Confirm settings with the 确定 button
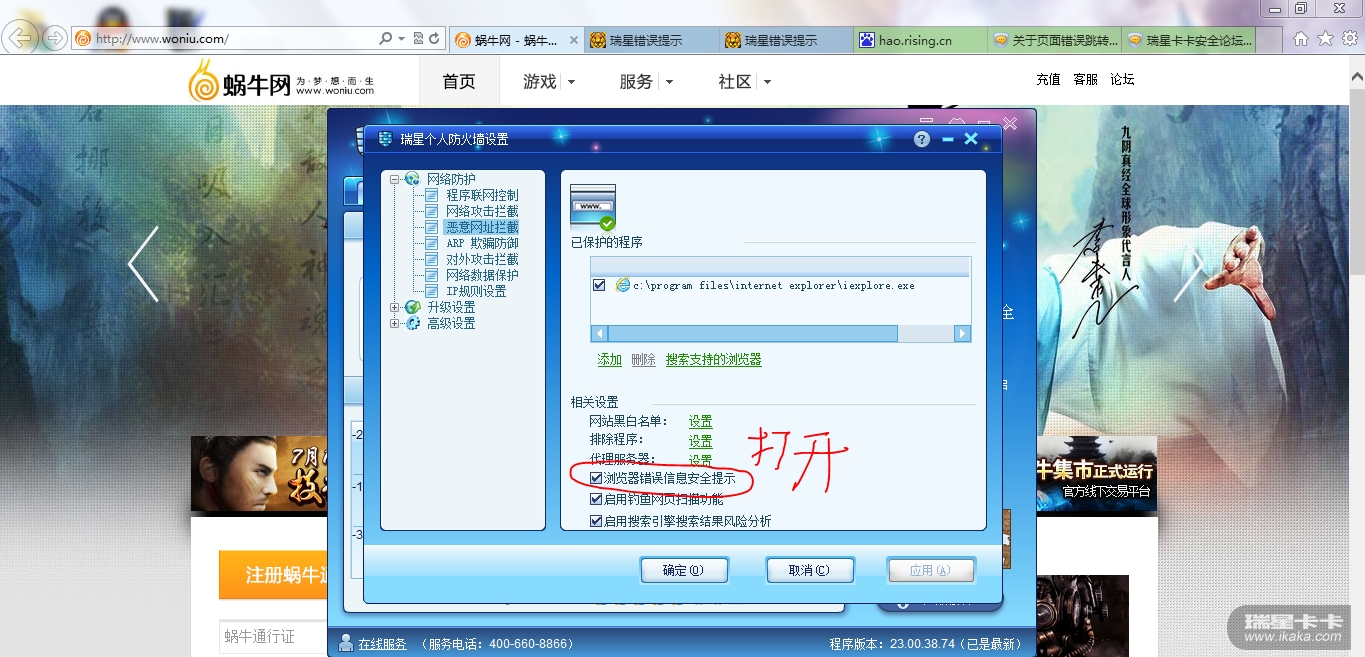The image size is (1365, 657). (x=684, y=570)
